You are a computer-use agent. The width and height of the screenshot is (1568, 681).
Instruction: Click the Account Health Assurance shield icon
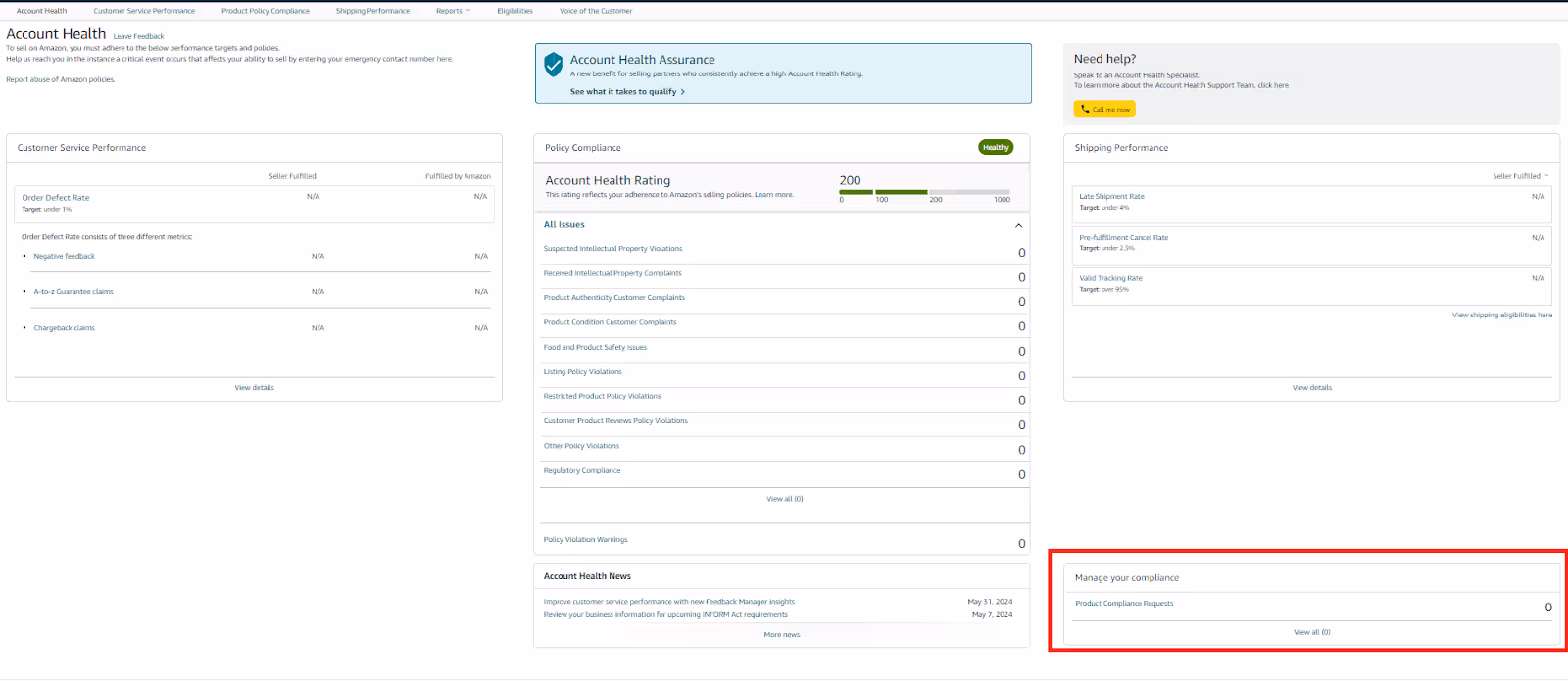click(553, 66)
